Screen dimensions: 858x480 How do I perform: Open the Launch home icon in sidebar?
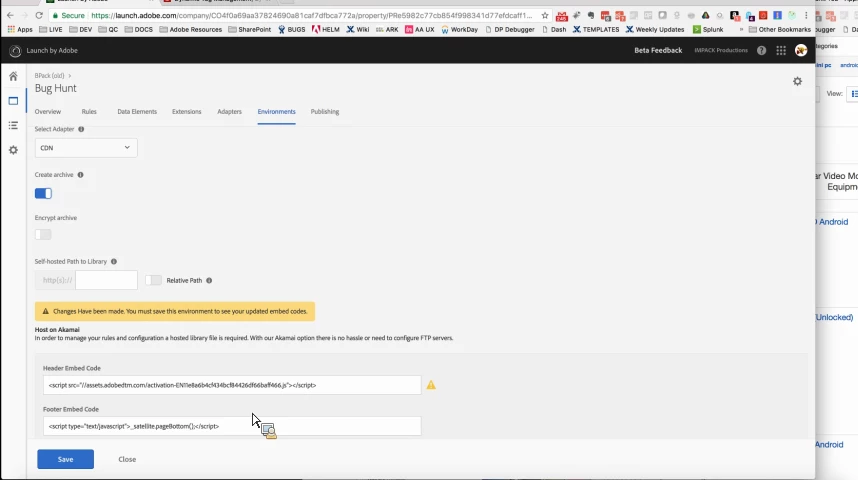tap(13, 76)
